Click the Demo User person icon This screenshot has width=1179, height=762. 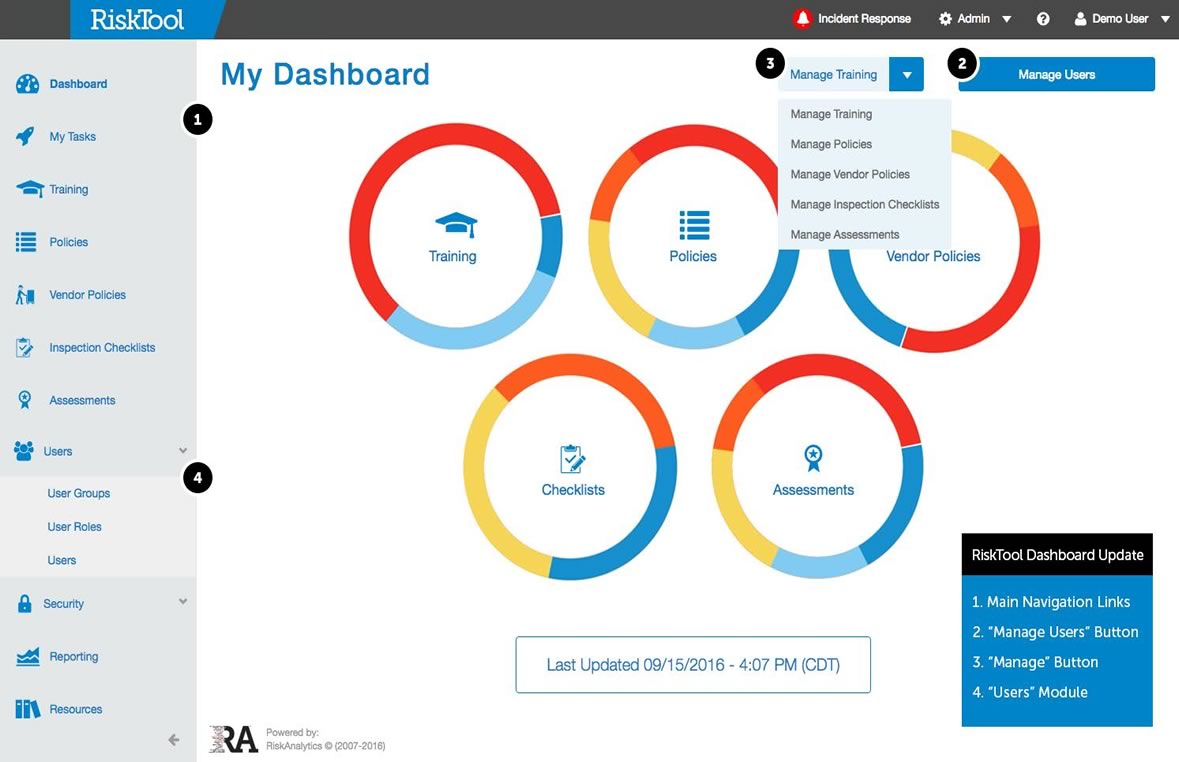(x=1080, y=19)
